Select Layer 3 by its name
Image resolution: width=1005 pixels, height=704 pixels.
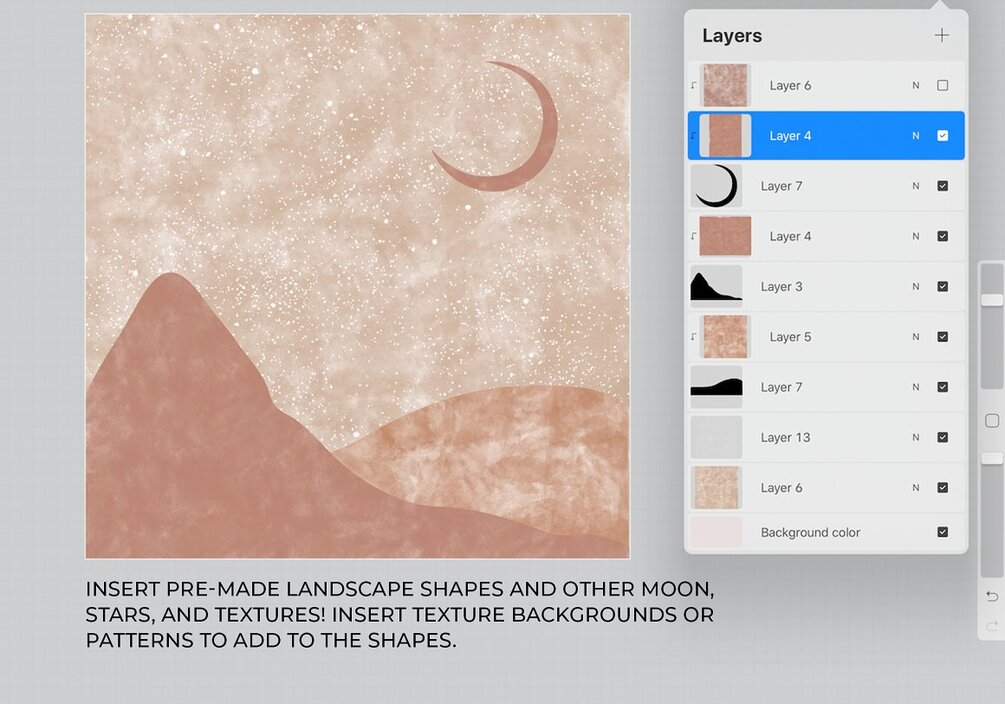tap(781, 287)
